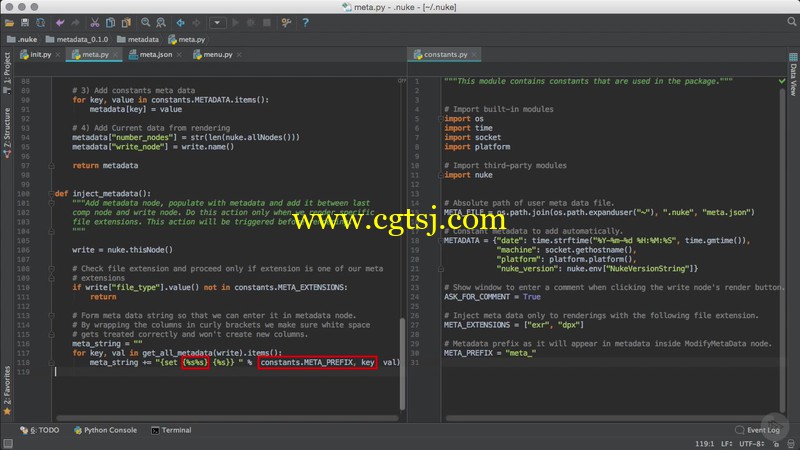The height and width of the screenshot is (450, 800).
Task: Click the meta.py horizontal scrollbar
Action: click(228, 418)
